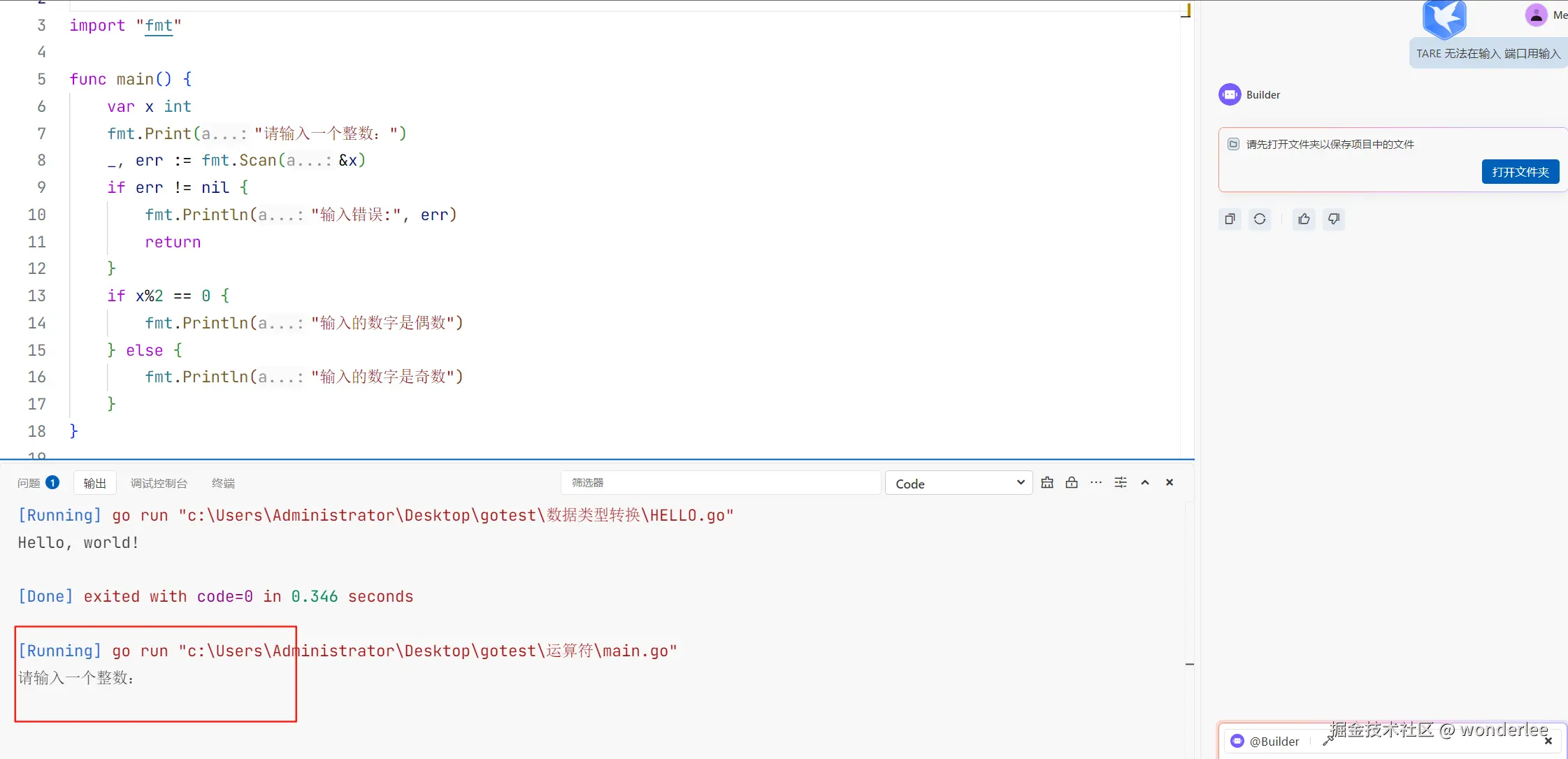This screenshot has width=1568, height=759.
Task: Open output filter settings icon
Action: [1121, 482]
